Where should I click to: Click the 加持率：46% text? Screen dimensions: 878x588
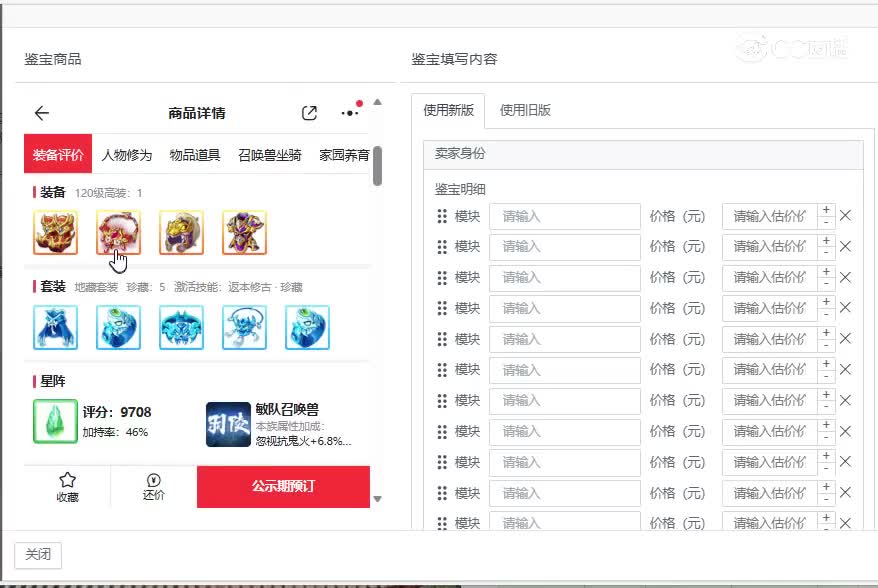[x=115, y=432]
